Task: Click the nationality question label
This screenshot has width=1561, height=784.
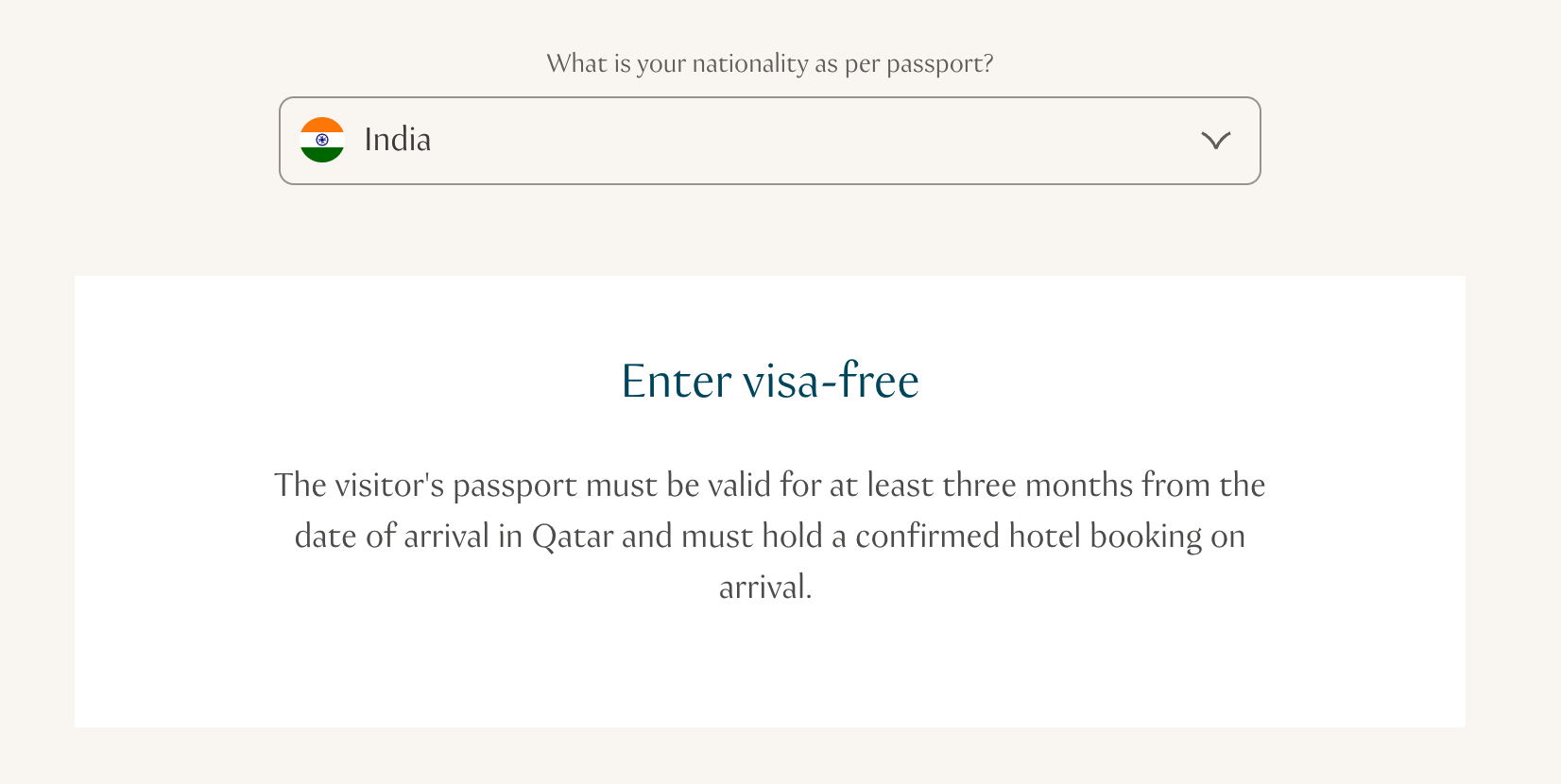Action: pos(770,63)
